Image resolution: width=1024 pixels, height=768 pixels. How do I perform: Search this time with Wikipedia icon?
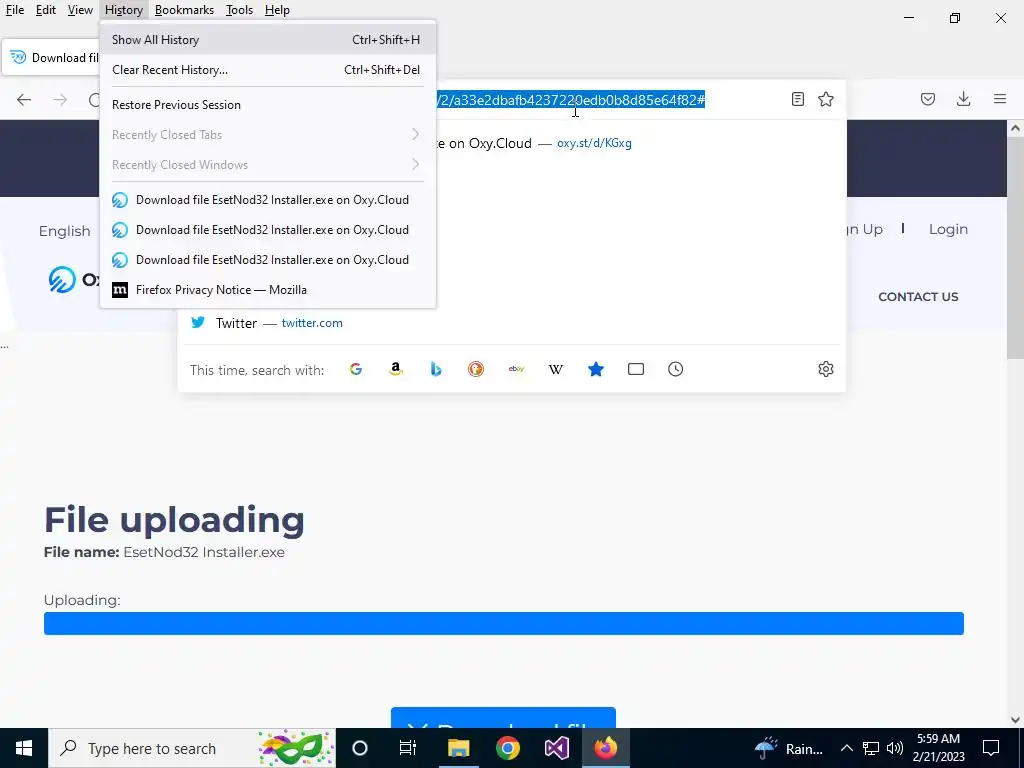coord(556,370)
